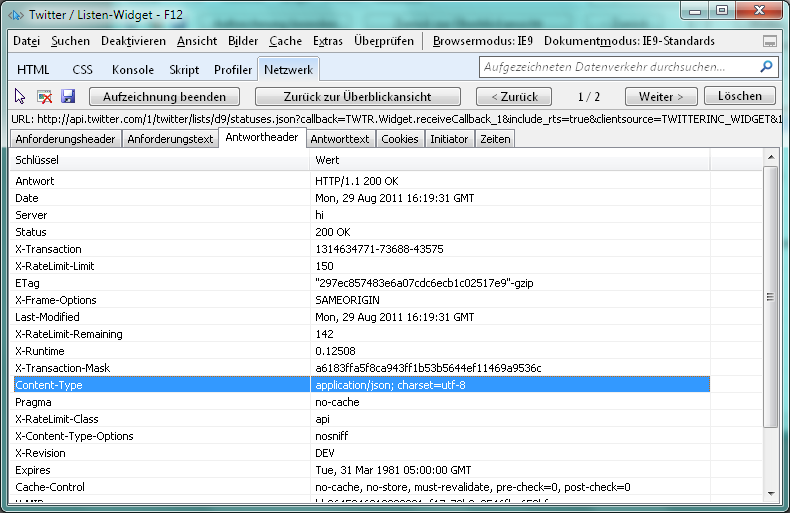The height and width of the screenshot is (513, 790).
Task: Switch to the Skript tab
Action: click(184, 70)
